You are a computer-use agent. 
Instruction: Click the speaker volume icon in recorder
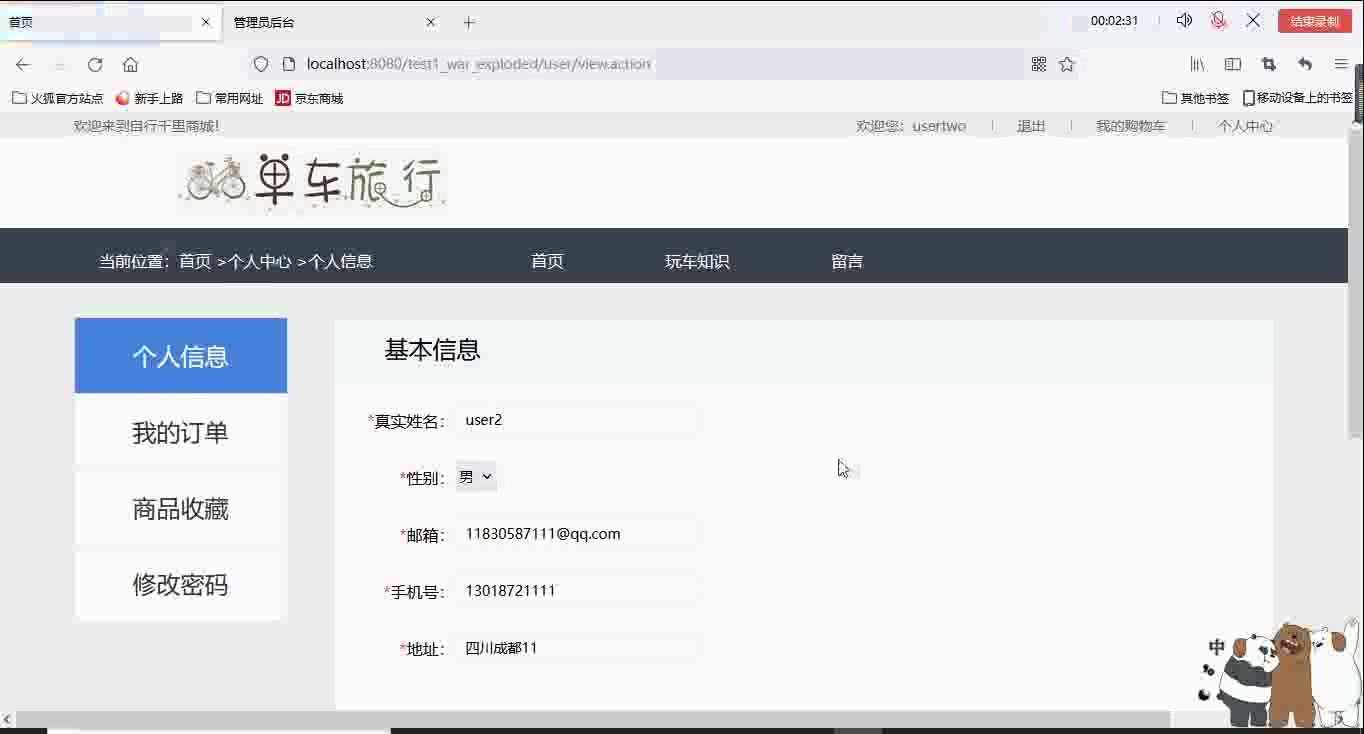pyautogui.click(x=1184, y=20)
